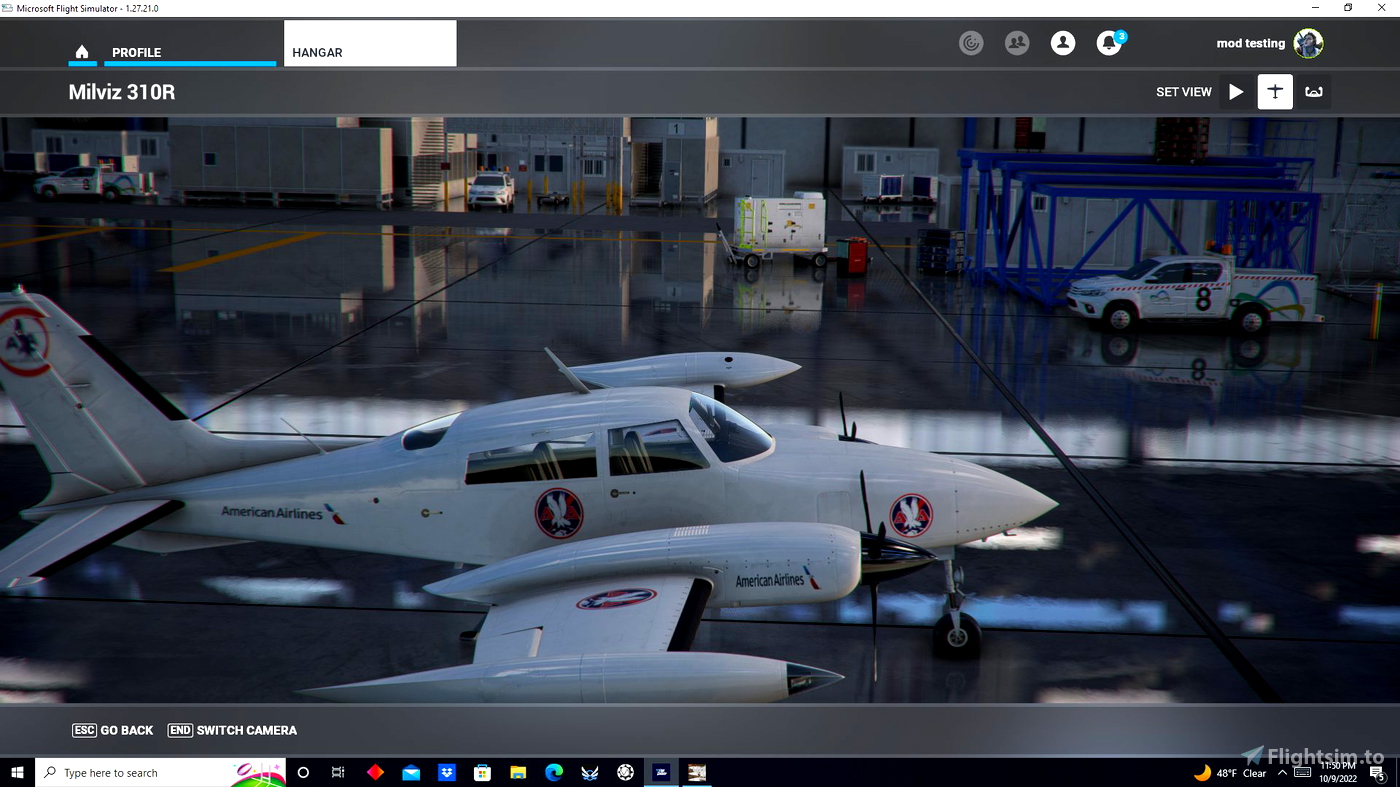Click the ESC Go Back button
Screen dimensions: 1400x787
pos(112,730)
